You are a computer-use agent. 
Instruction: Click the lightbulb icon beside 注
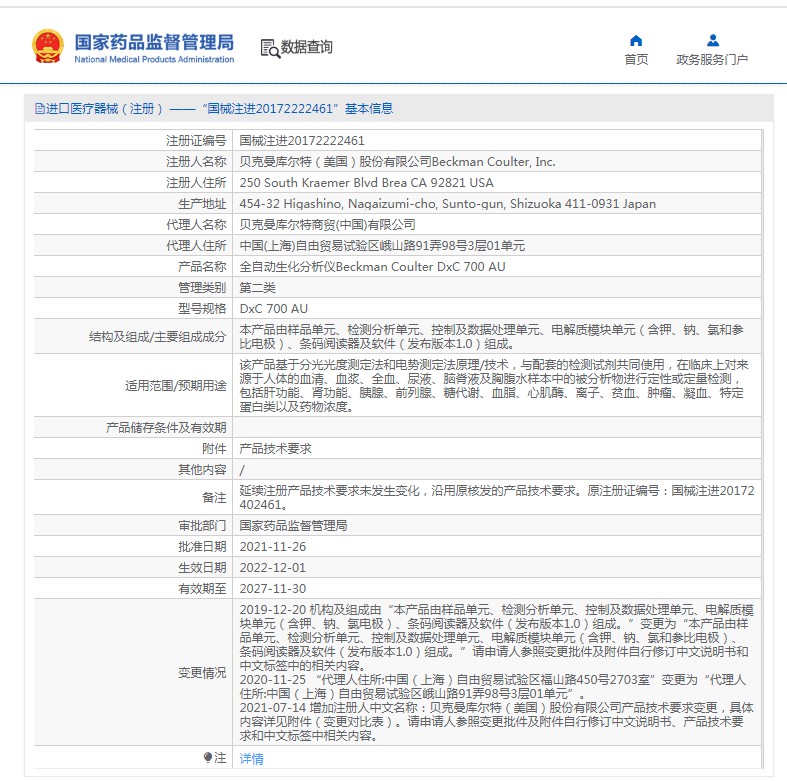[x=208, y=757]
